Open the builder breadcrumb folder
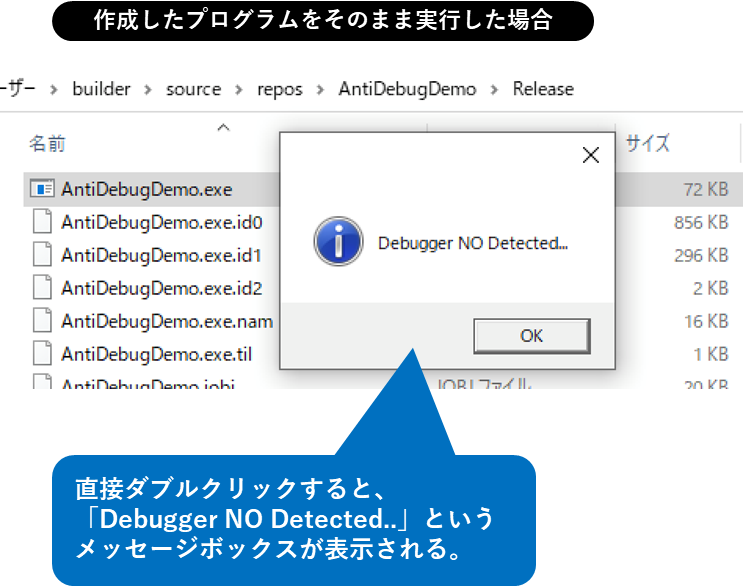The image size is (743, 586). tap(101, 89)
